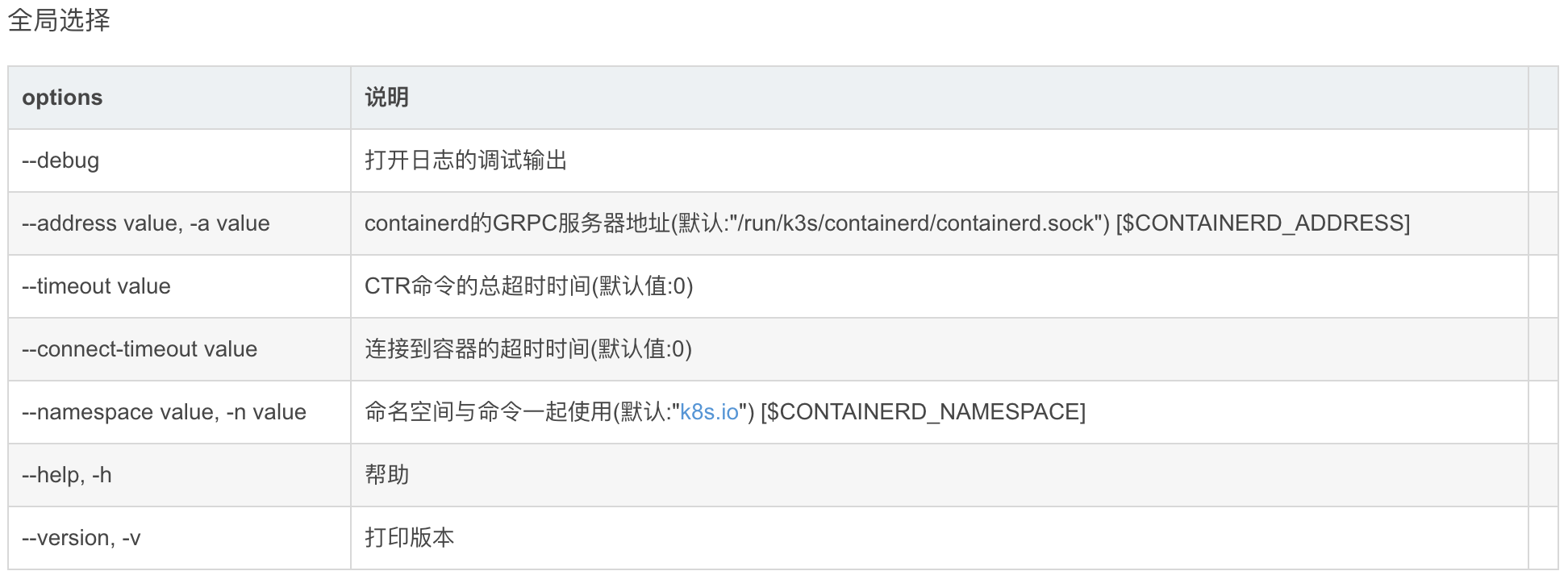Click the 帮助 description cell
The width and height of the screenshot is (1568, 571).
(387, 475)
